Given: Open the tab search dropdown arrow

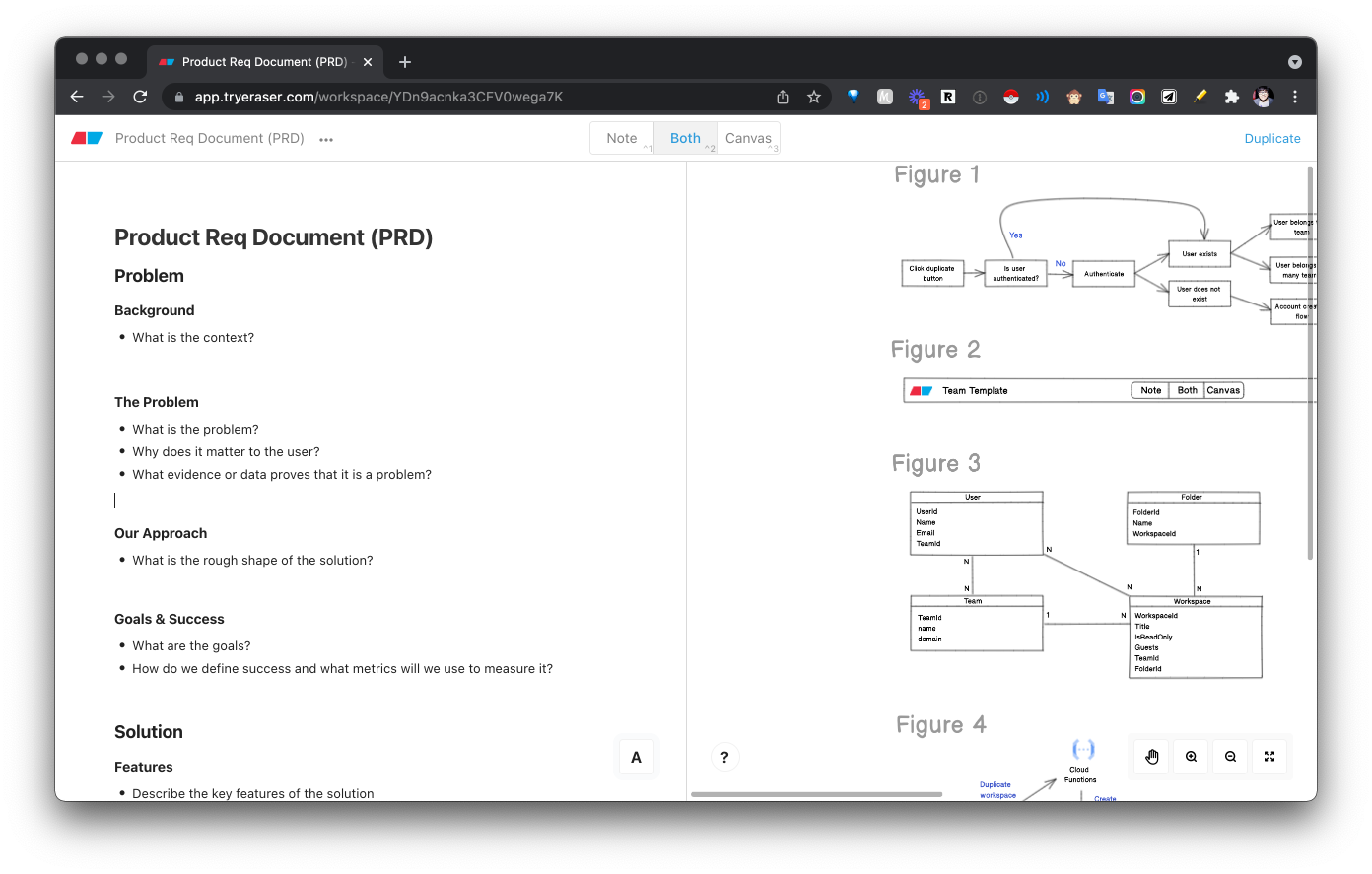Looking at the screenshot, I should pyautogui.click(x=1295, y=62).
